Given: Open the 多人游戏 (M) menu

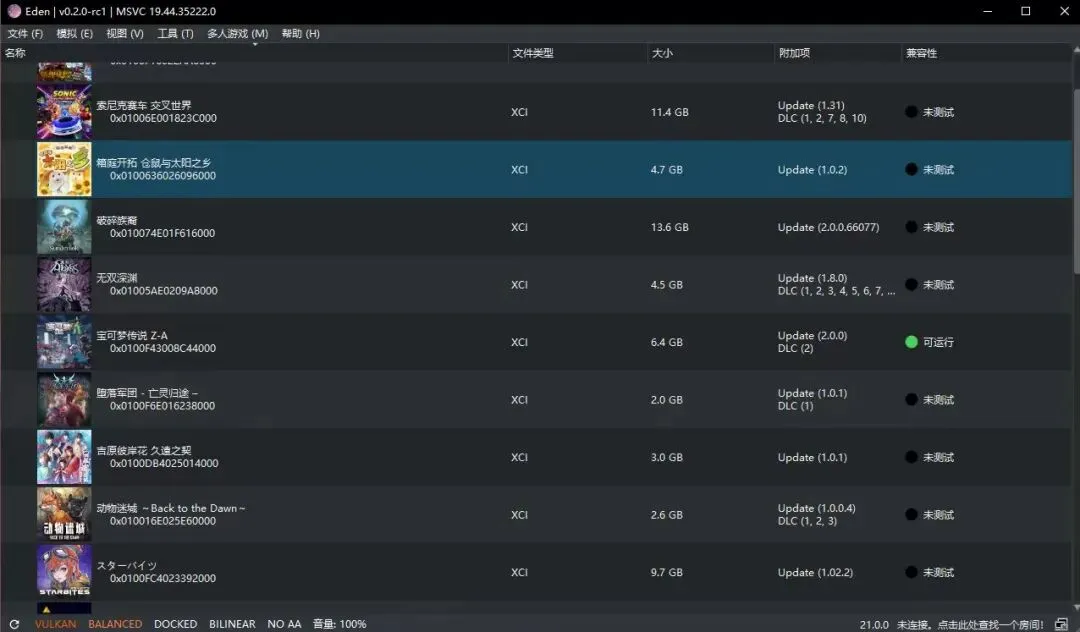Looking at the screenshot, I should [238, 33].
